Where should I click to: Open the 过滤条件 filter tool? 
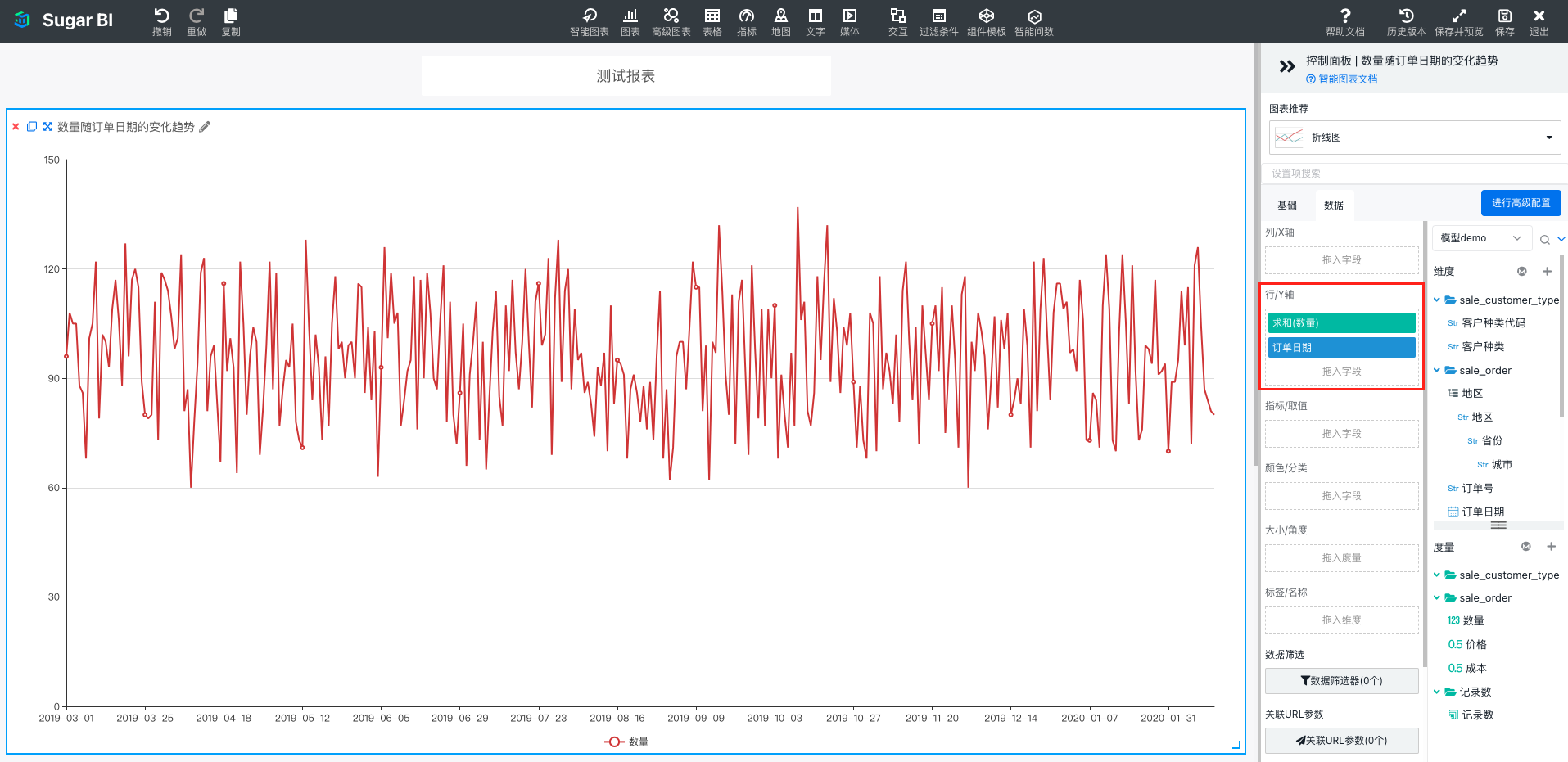[939, 21]
